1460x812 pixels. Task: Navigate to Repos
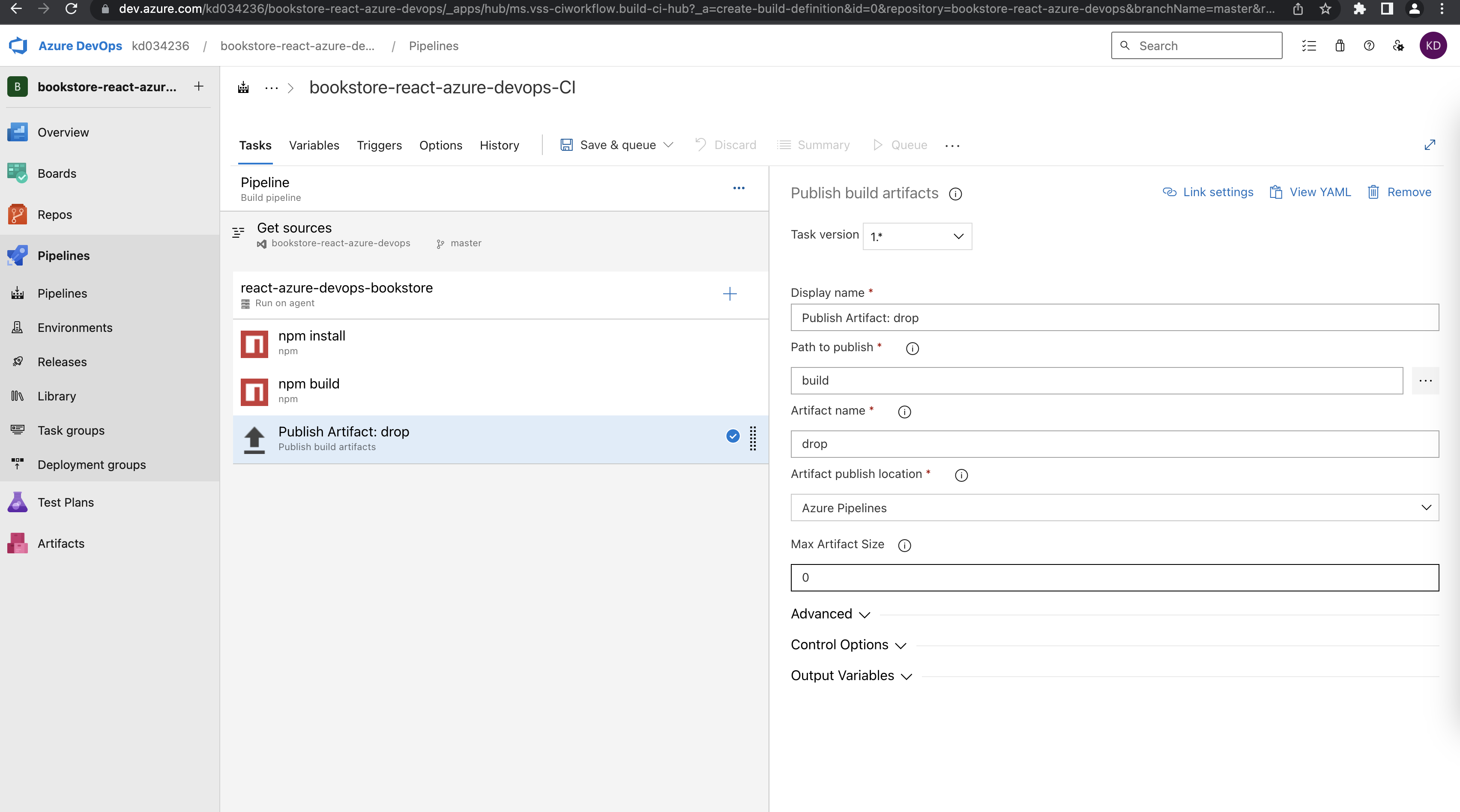[x=54, y=214]
